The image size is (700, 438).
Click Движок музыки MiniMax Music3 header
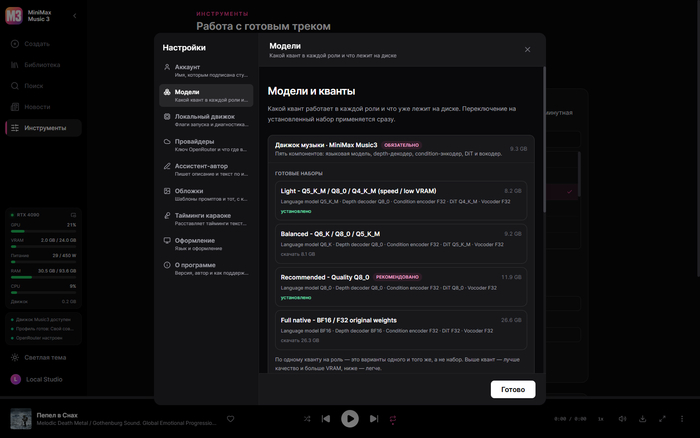[x=401, y=149]
